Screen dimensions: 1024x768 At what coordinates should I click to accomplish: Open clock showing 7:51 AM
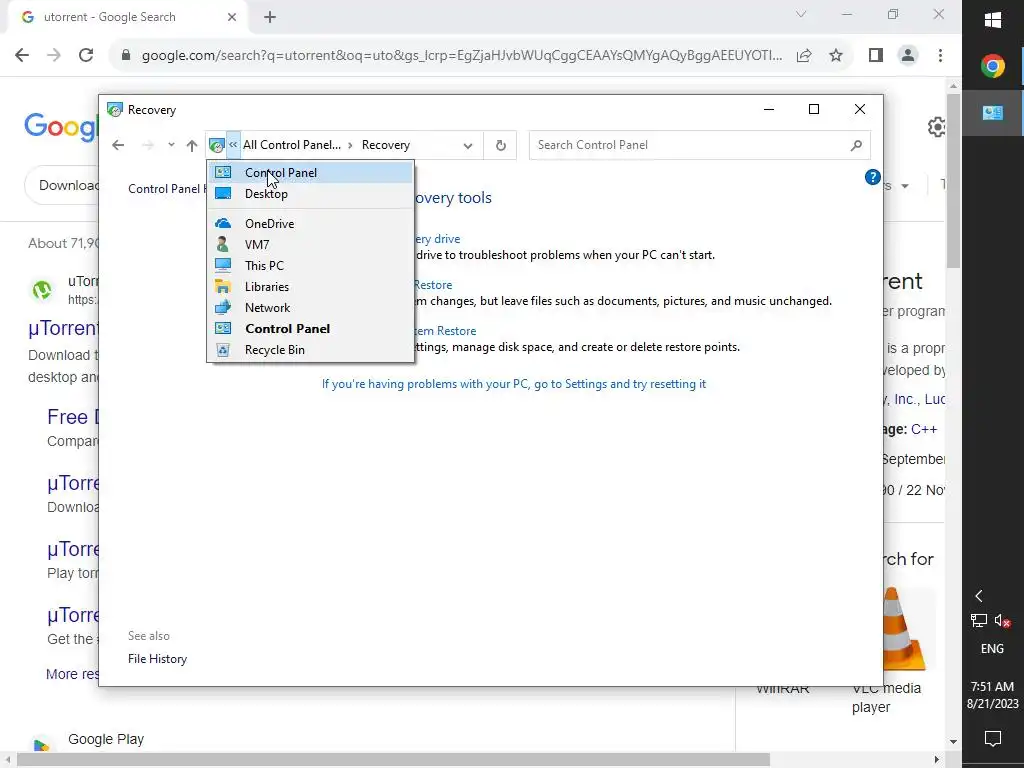993,695
